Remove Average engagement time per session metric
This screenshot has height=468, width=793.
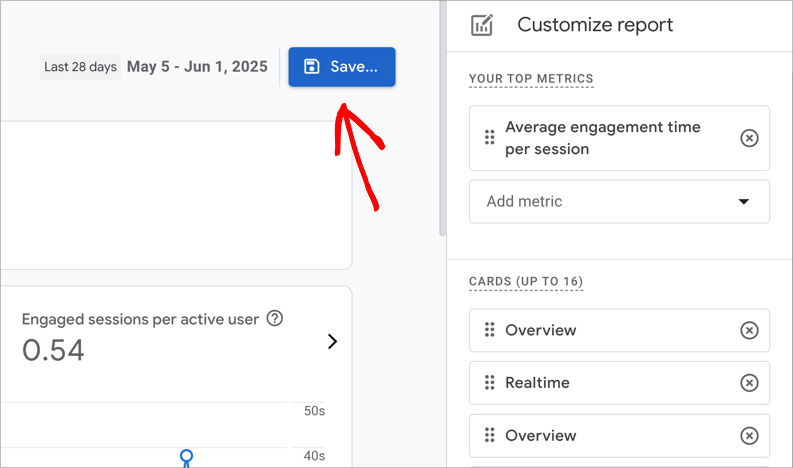pos(749,138)
